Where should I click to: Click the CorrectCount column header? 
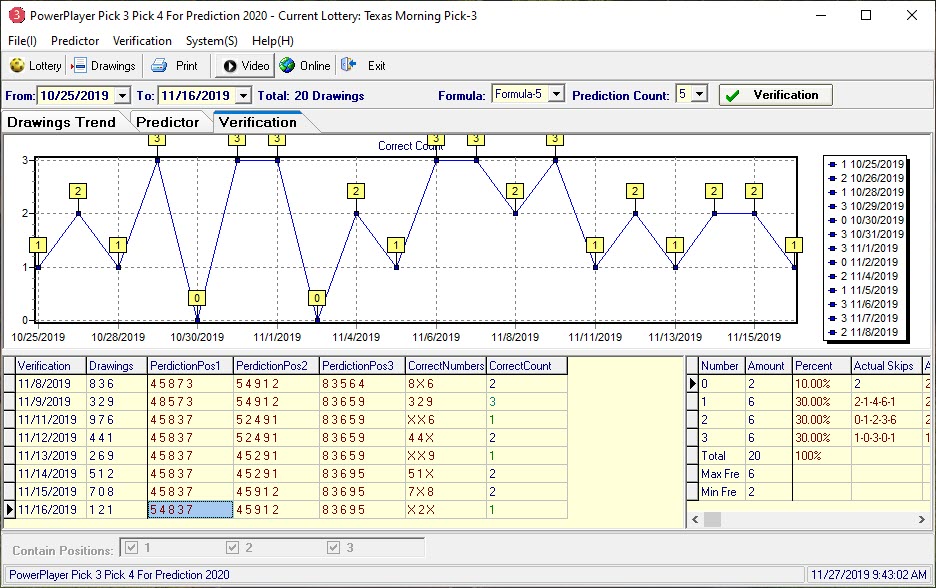click(x=527, y=366)
